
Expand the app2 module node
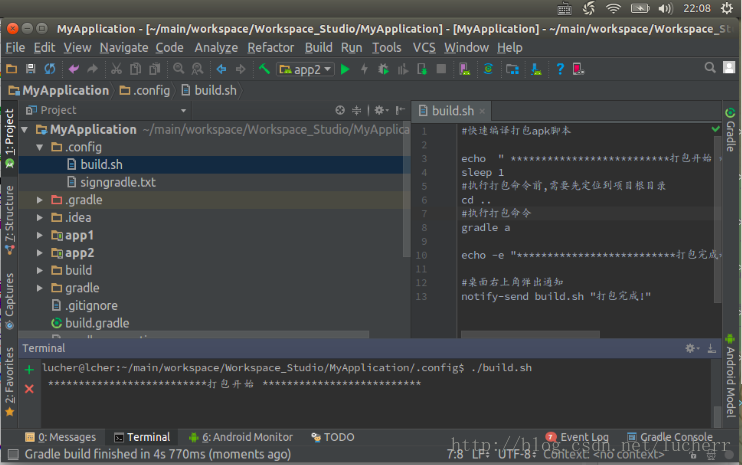coord(40,253)
